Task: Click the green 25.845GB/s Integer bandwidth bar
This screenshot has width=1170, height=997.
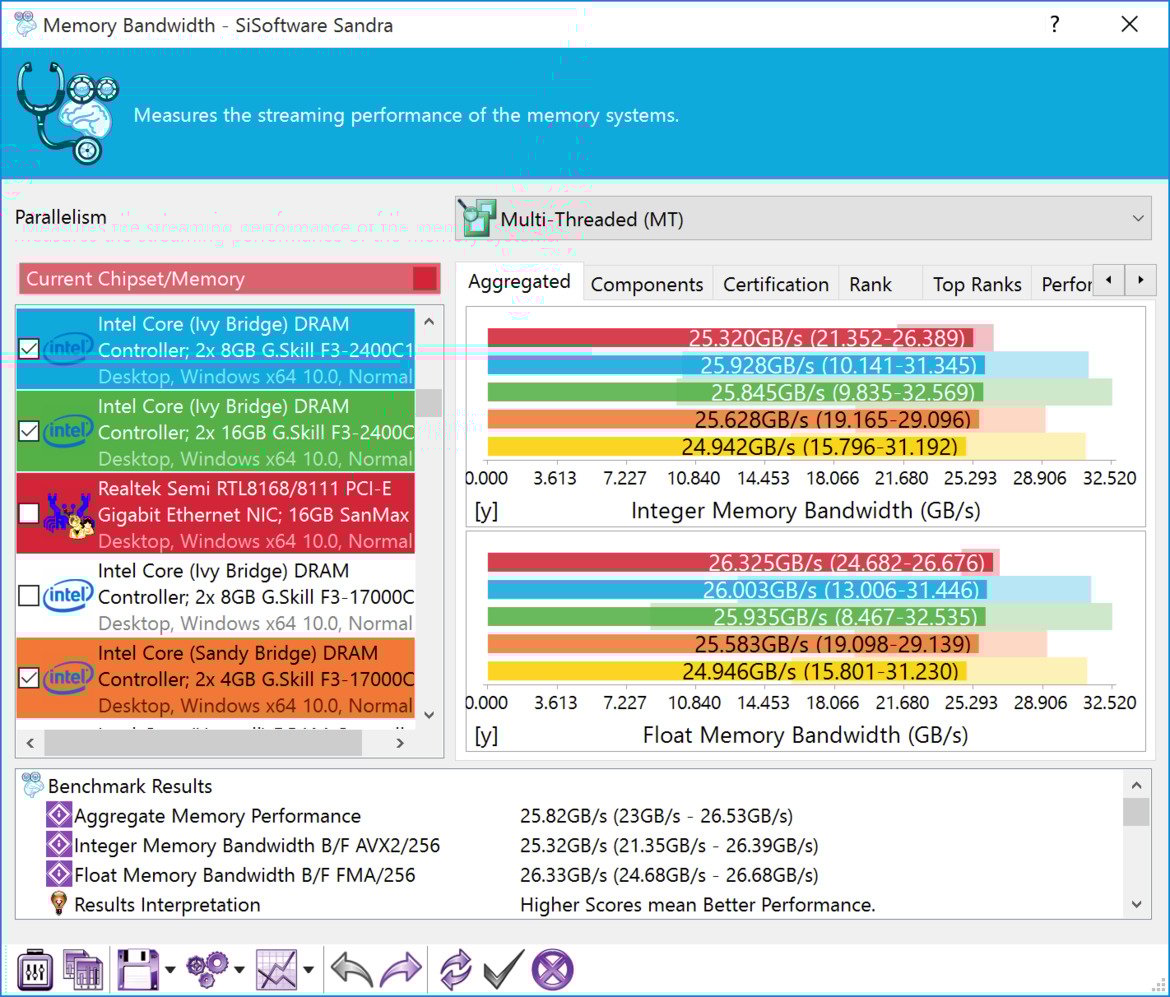Action: tap(735, 392)
